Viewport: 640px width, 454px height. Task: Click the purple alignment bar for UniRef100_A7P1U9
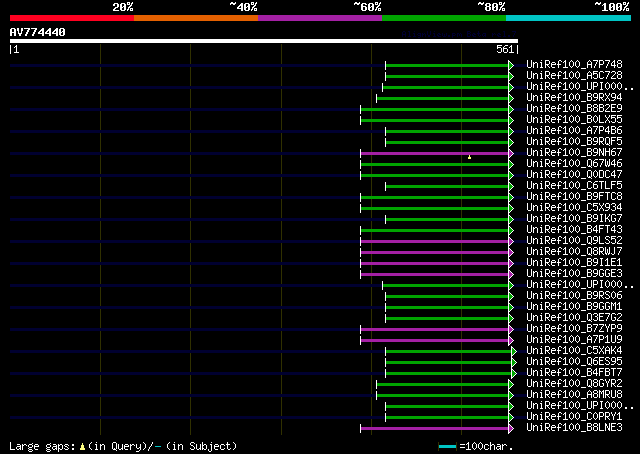(x=434, y=340)
